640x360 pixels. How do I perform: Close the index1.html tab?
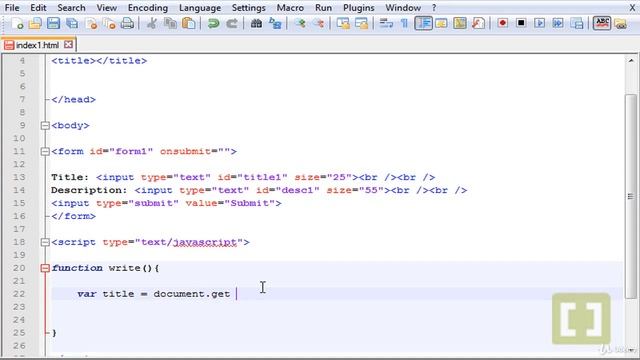pyautogui.click(x=69, y=44)
